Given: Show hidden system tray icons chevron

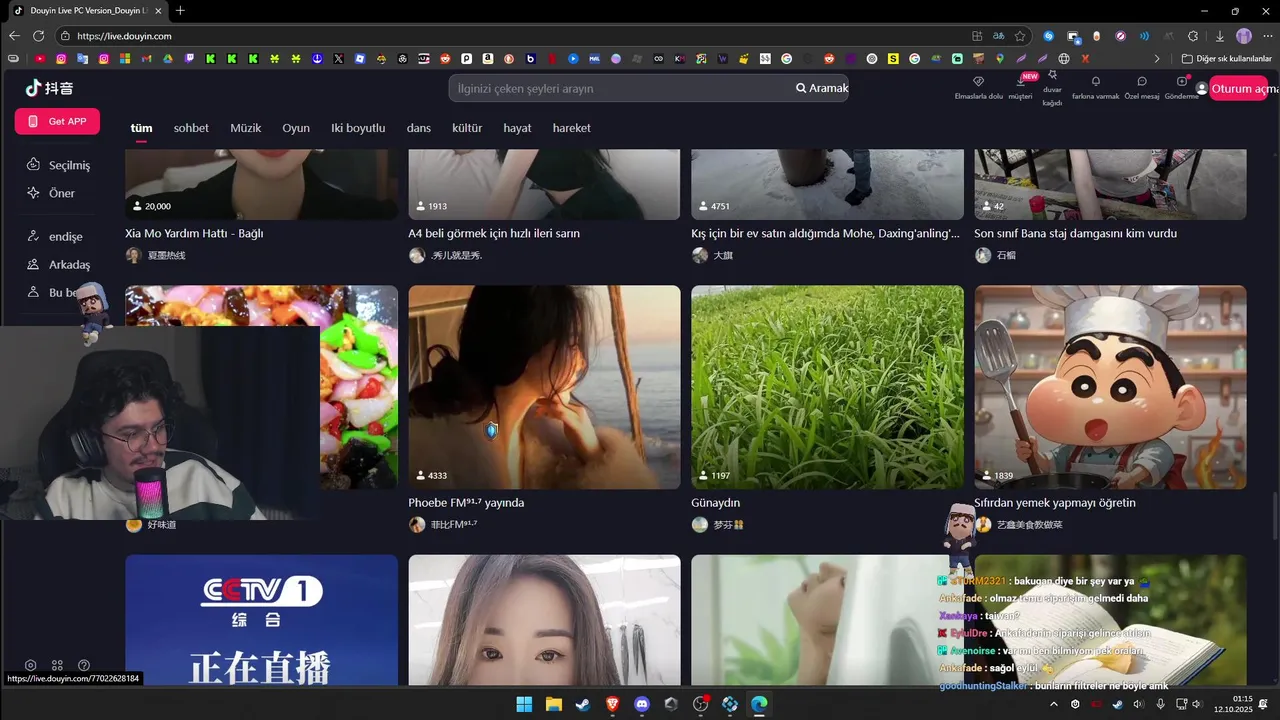Looking at the screenshot, I should [1053, 704].
